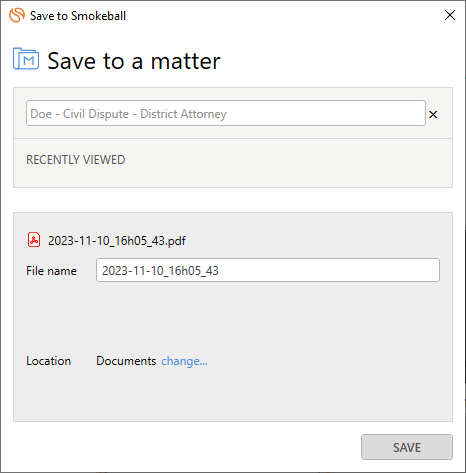The height and width of the screenshot is (473, 466).
Task: Click the SAVE button
Action: click(x=407, y=447)
